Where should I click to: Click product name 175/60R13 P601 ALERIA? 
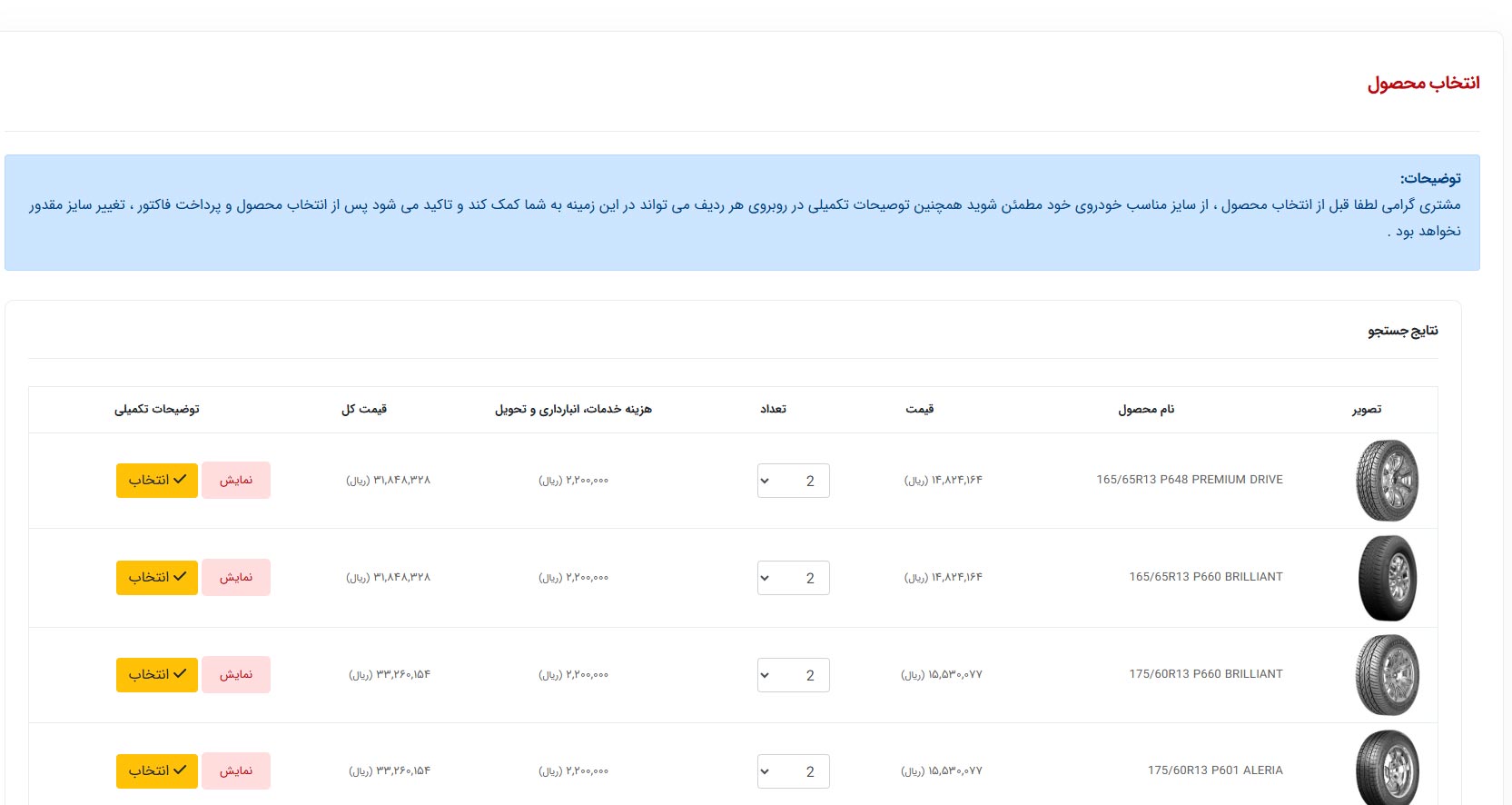(x=1215, y=770)
